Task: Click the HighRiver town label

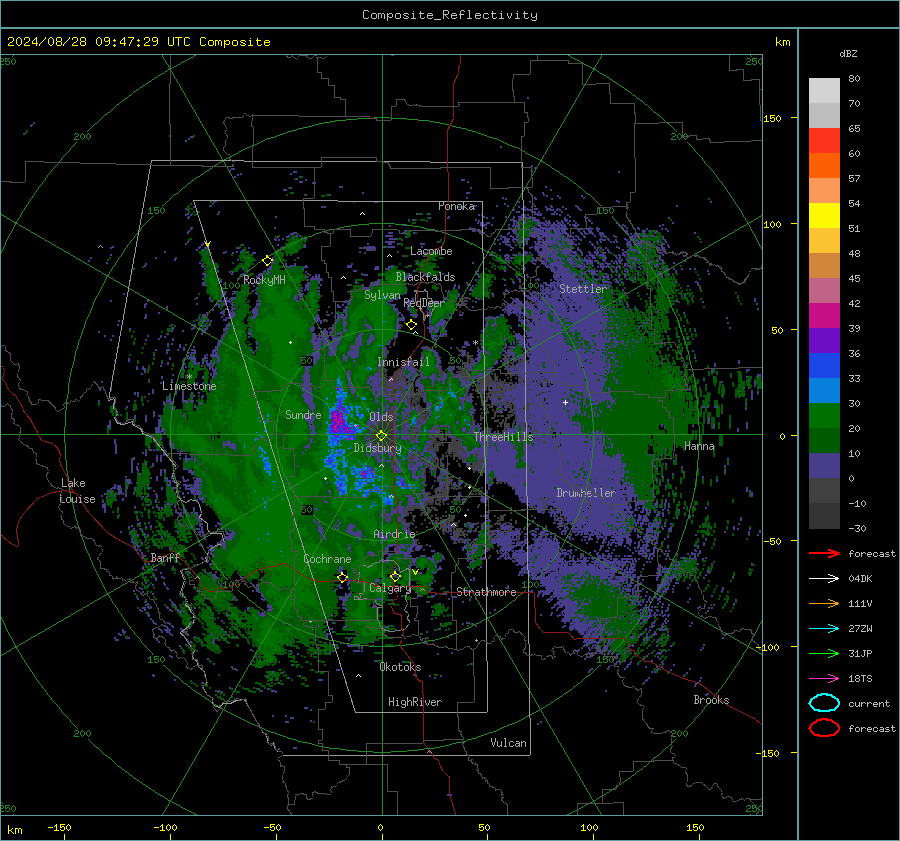Action: coord(415,702)
